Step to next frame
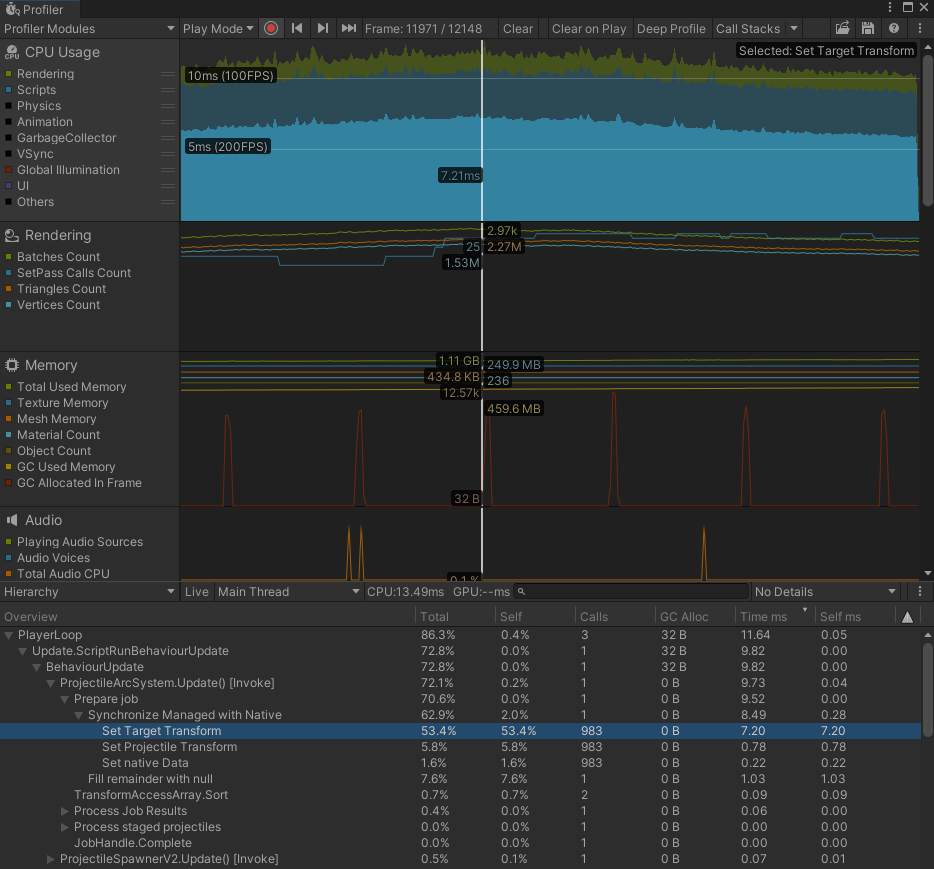 [322, 29]
